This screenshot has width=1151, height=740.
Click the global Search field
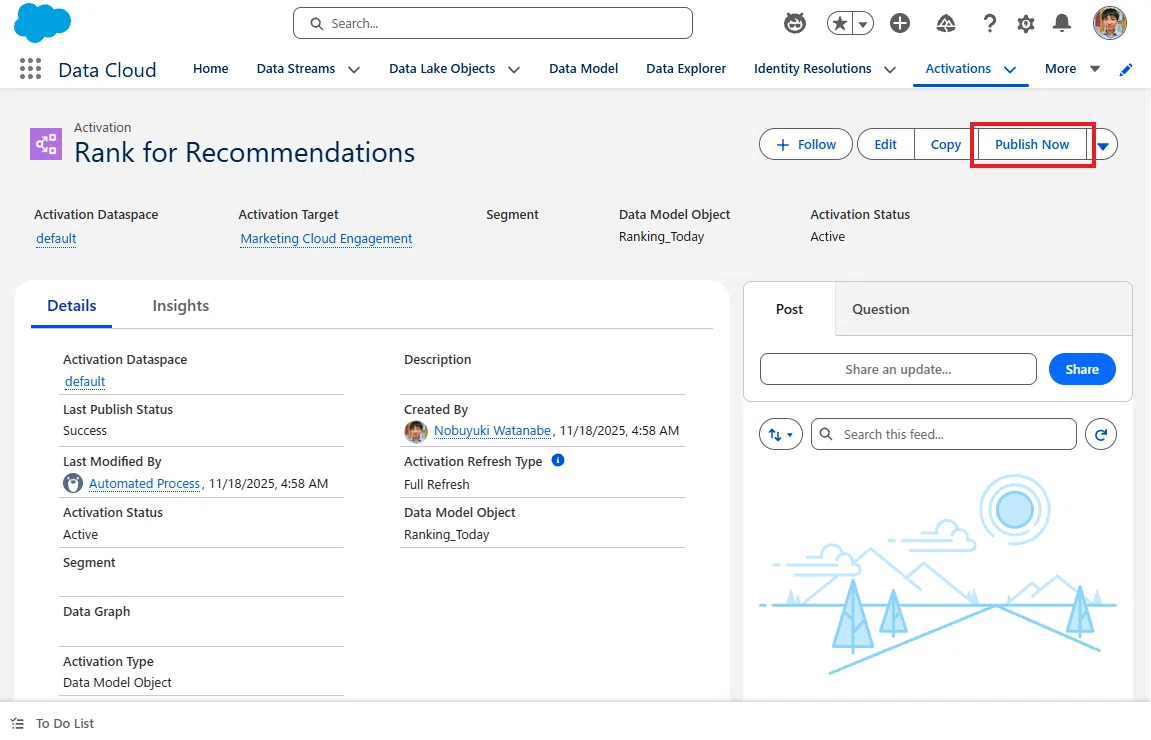[x=493, y=23]
